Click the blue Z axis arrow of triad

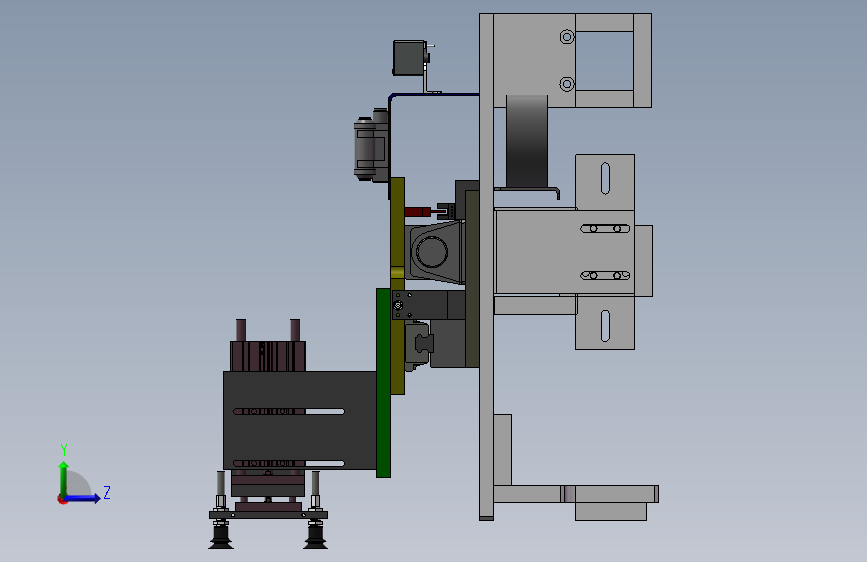click(x=83, y=498)
